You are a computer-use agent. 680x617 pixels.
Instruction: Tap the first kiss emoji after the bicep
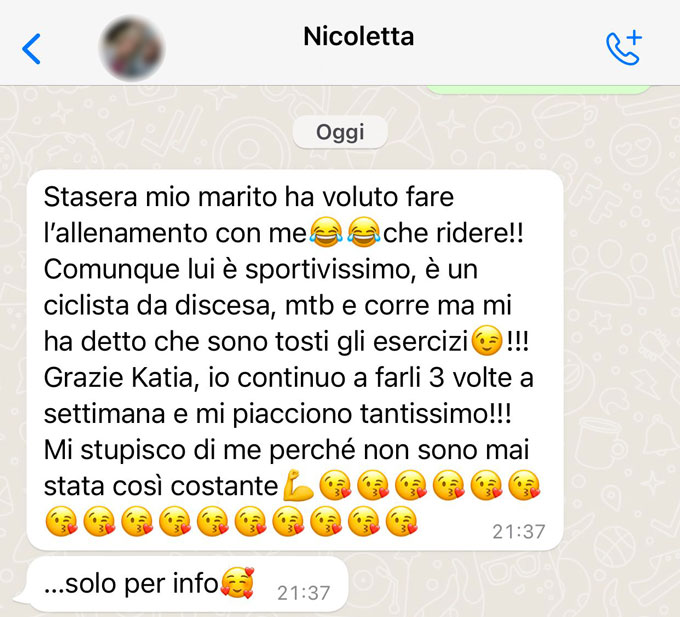[335, 485]
